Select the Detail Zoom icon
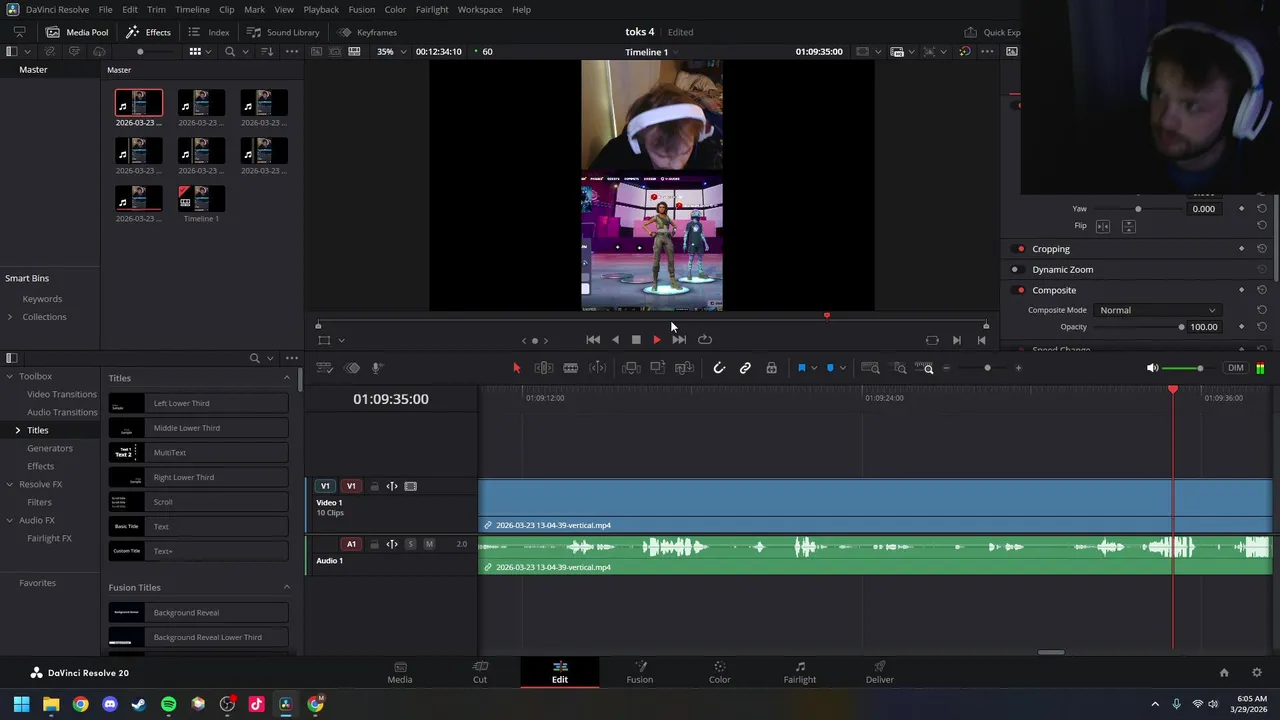 pos(899,368)
